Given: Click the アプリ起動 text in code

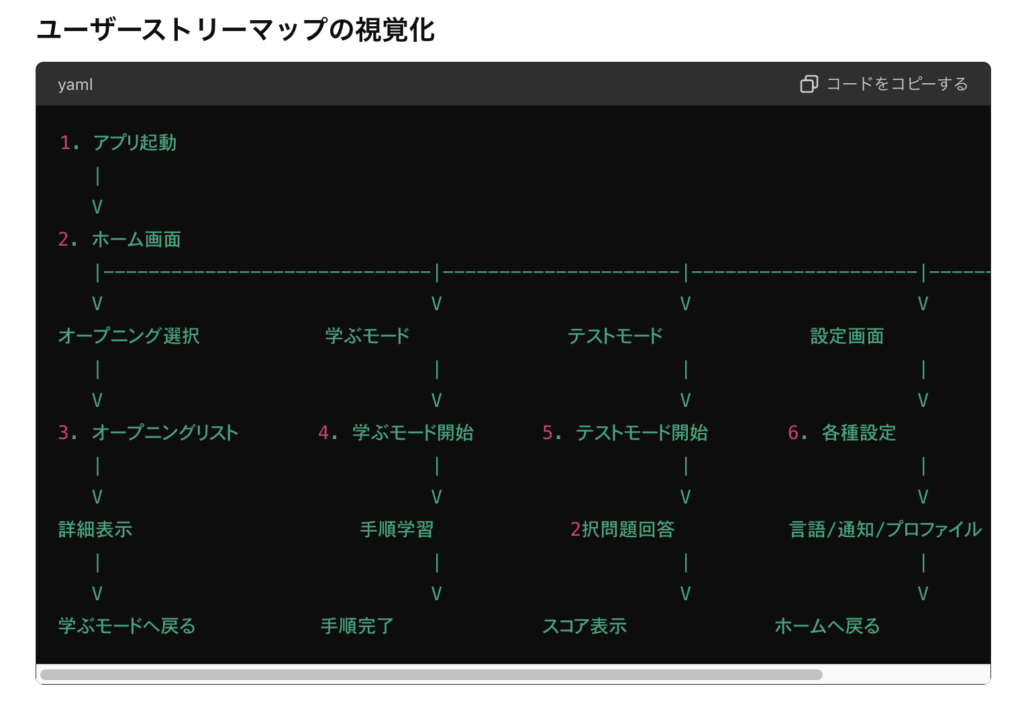Looking at the screenshot, I should point(134,143).
